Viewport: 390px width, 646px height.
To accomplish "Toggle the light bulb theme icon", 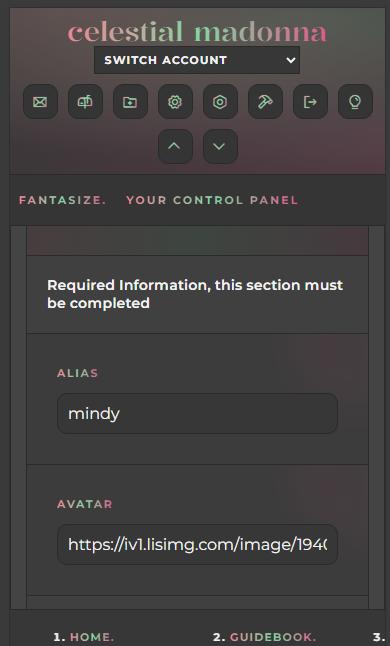I will click(x=355, y=102).
